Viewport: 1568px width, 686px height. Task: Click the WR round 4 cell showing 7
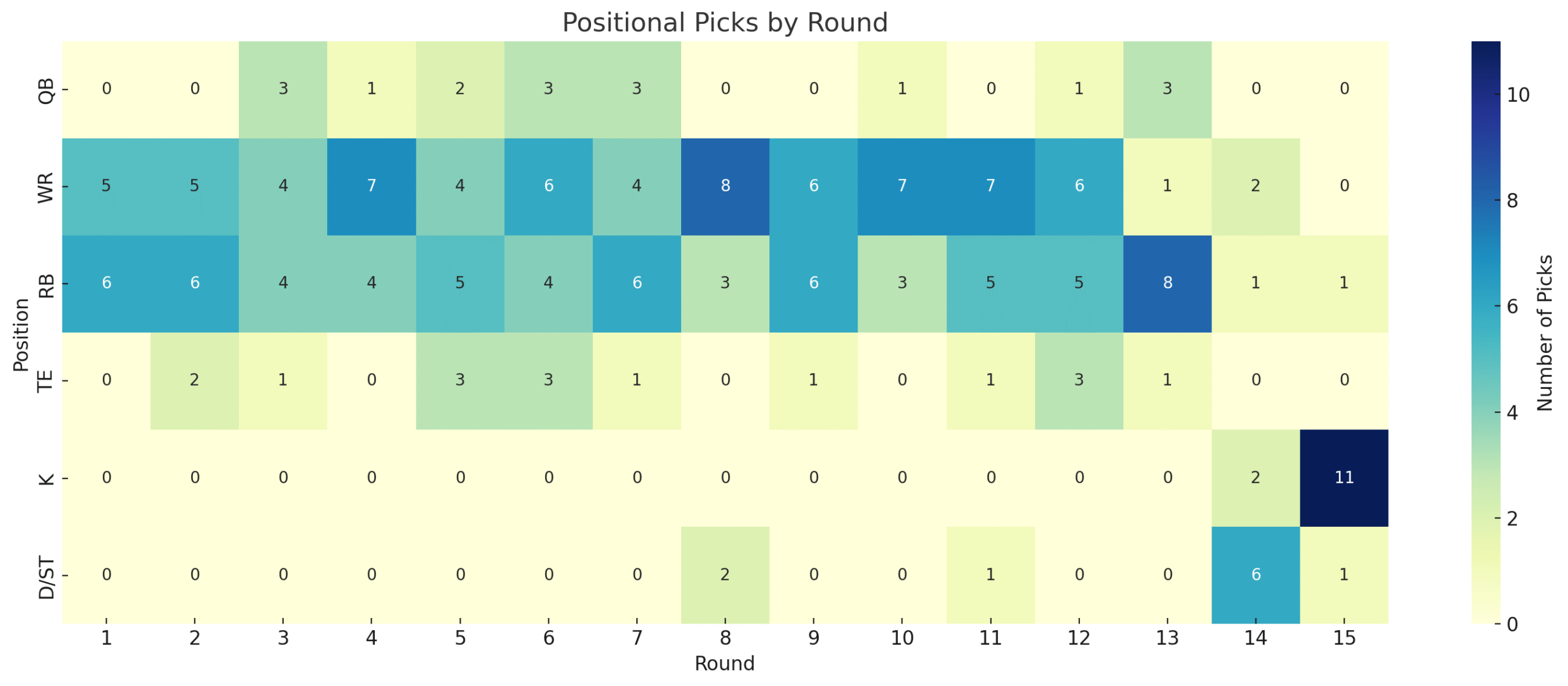pyautogui.click(x=371, y=187)
